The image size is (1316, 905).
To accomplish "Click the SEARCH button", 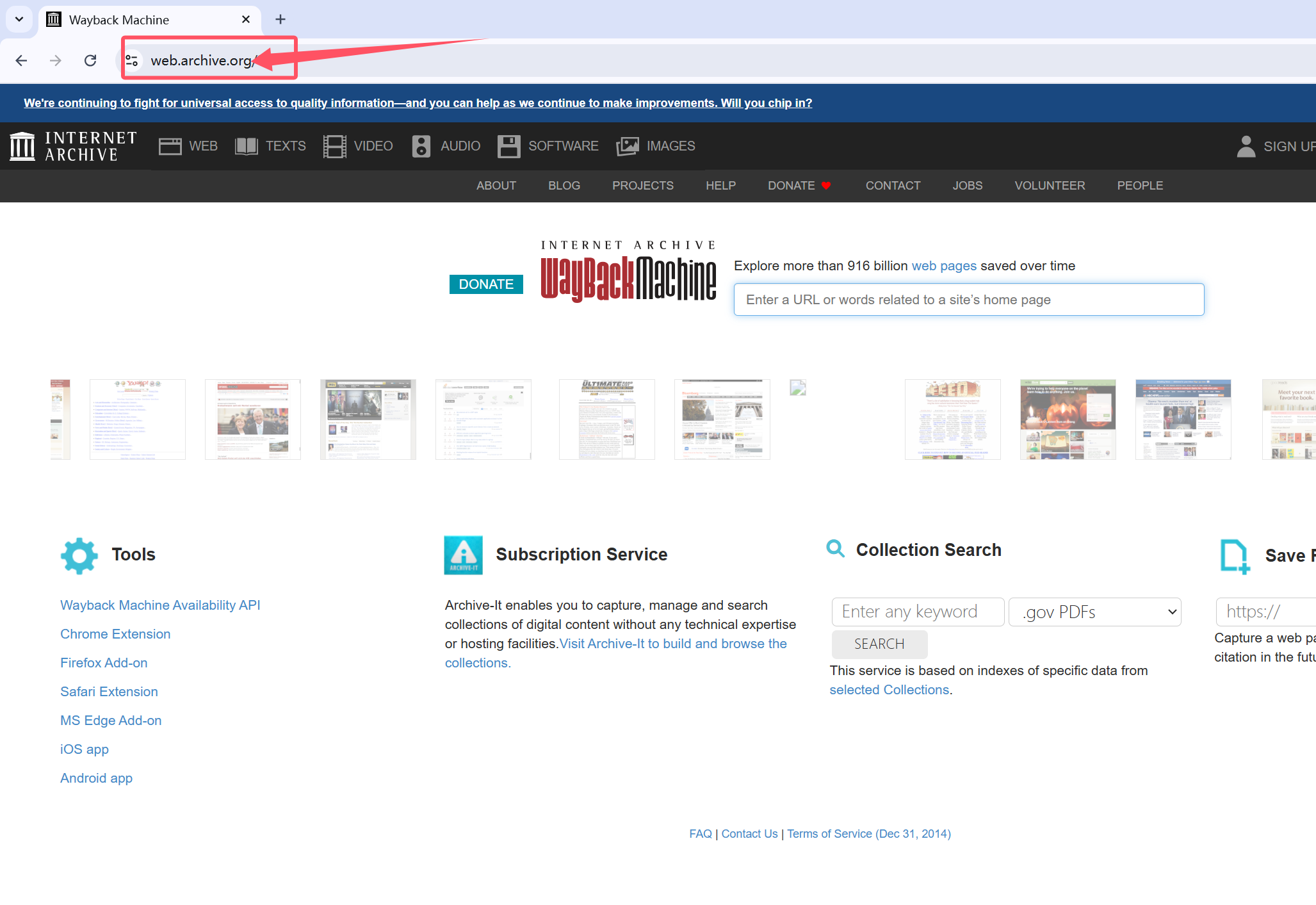I will click(x=879, y=644).
